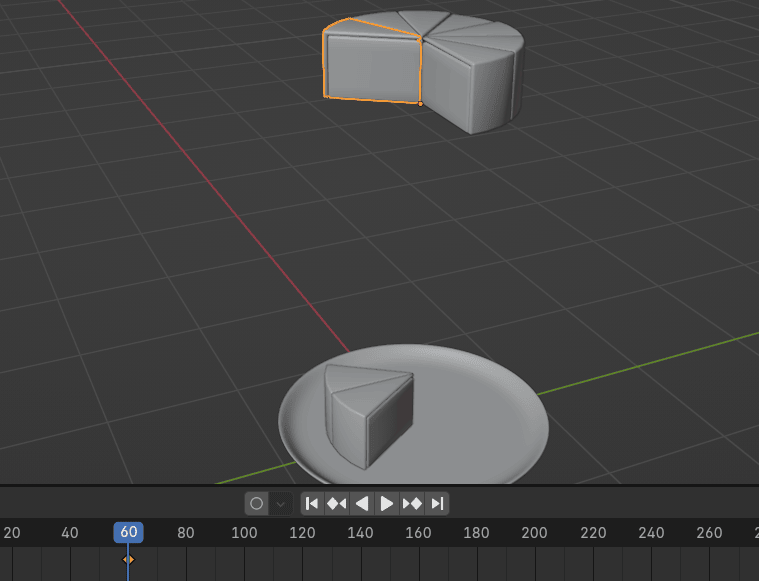Play the animation in reverse

point(362,503)
